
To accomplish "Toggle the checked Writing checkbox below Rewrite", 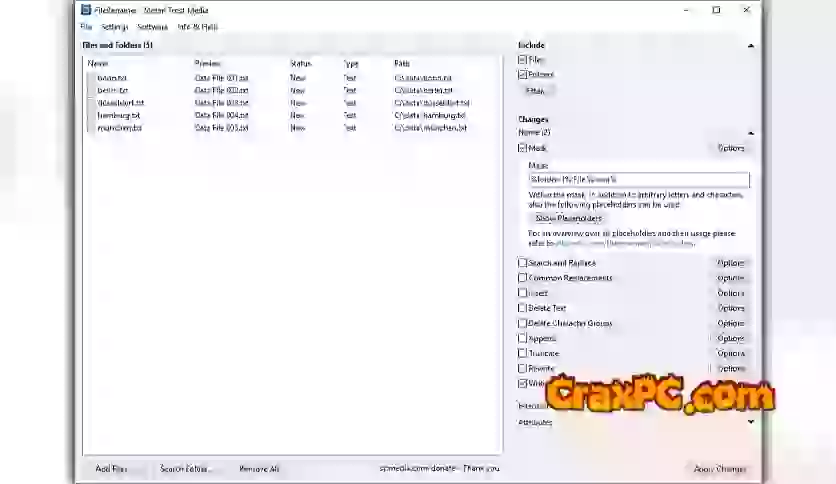I will coord(522,383).
